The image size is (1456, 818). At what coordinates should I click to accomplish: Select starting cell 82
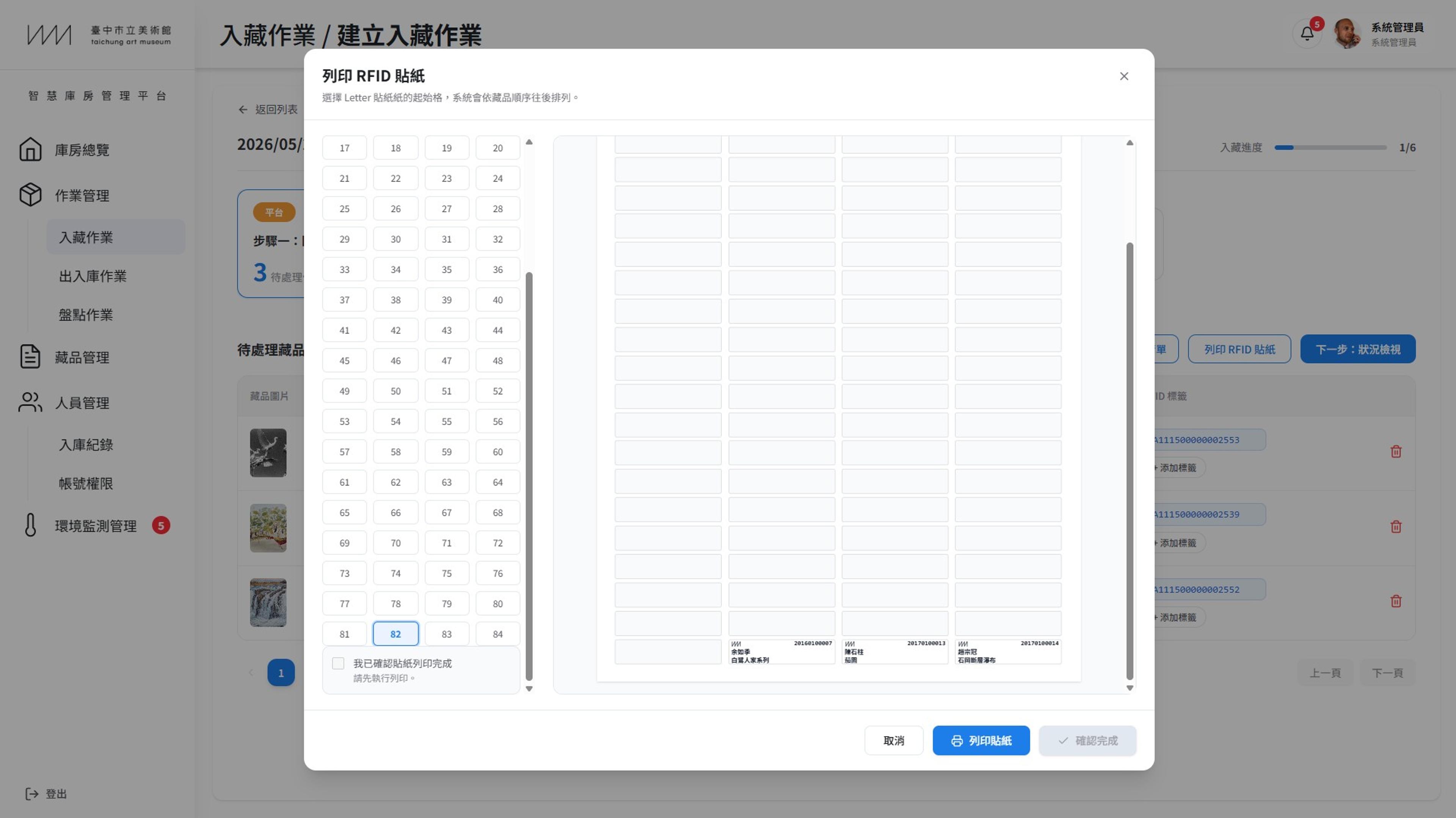[395, 634]
